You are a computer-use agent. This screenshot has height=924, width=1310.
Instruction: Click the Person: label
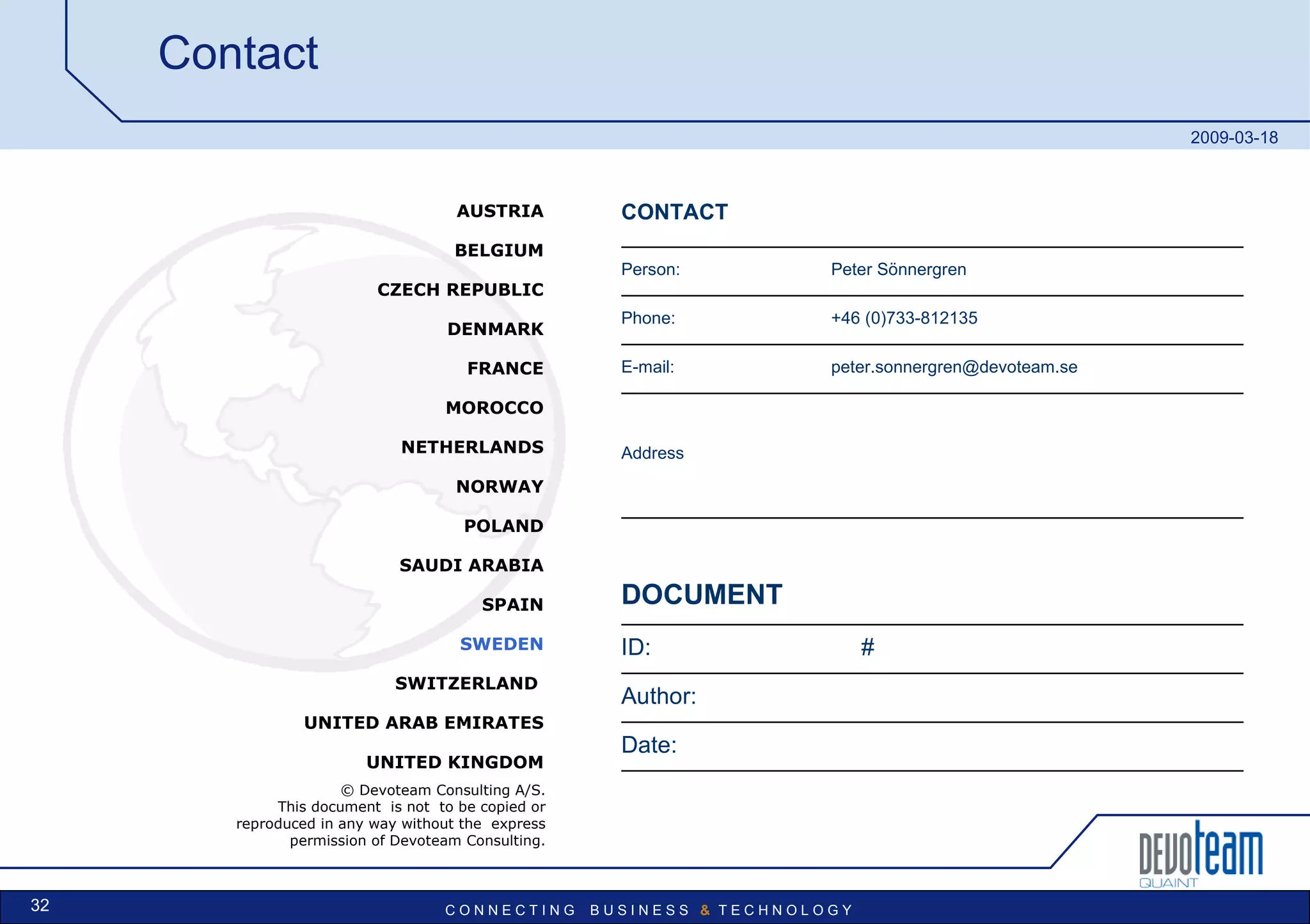pyautogui.click(x=650, y=269)
